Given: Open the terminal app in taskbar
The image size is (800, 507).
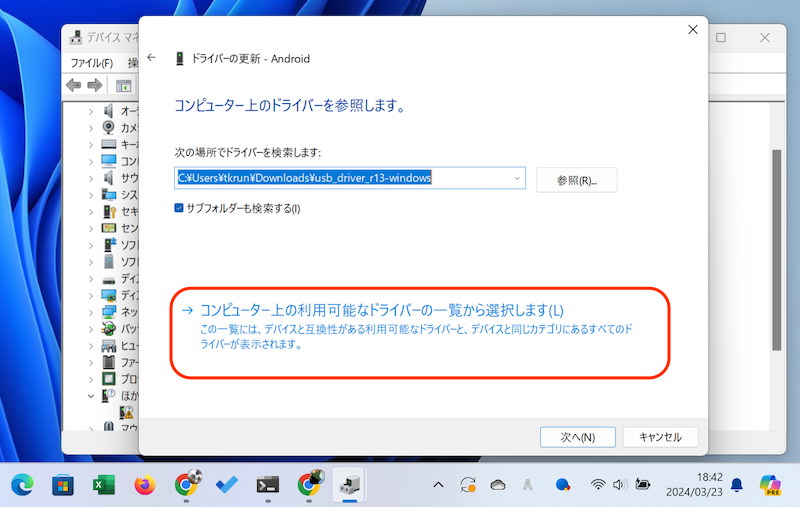Looking at the screenshot, I should coord(267,485).
